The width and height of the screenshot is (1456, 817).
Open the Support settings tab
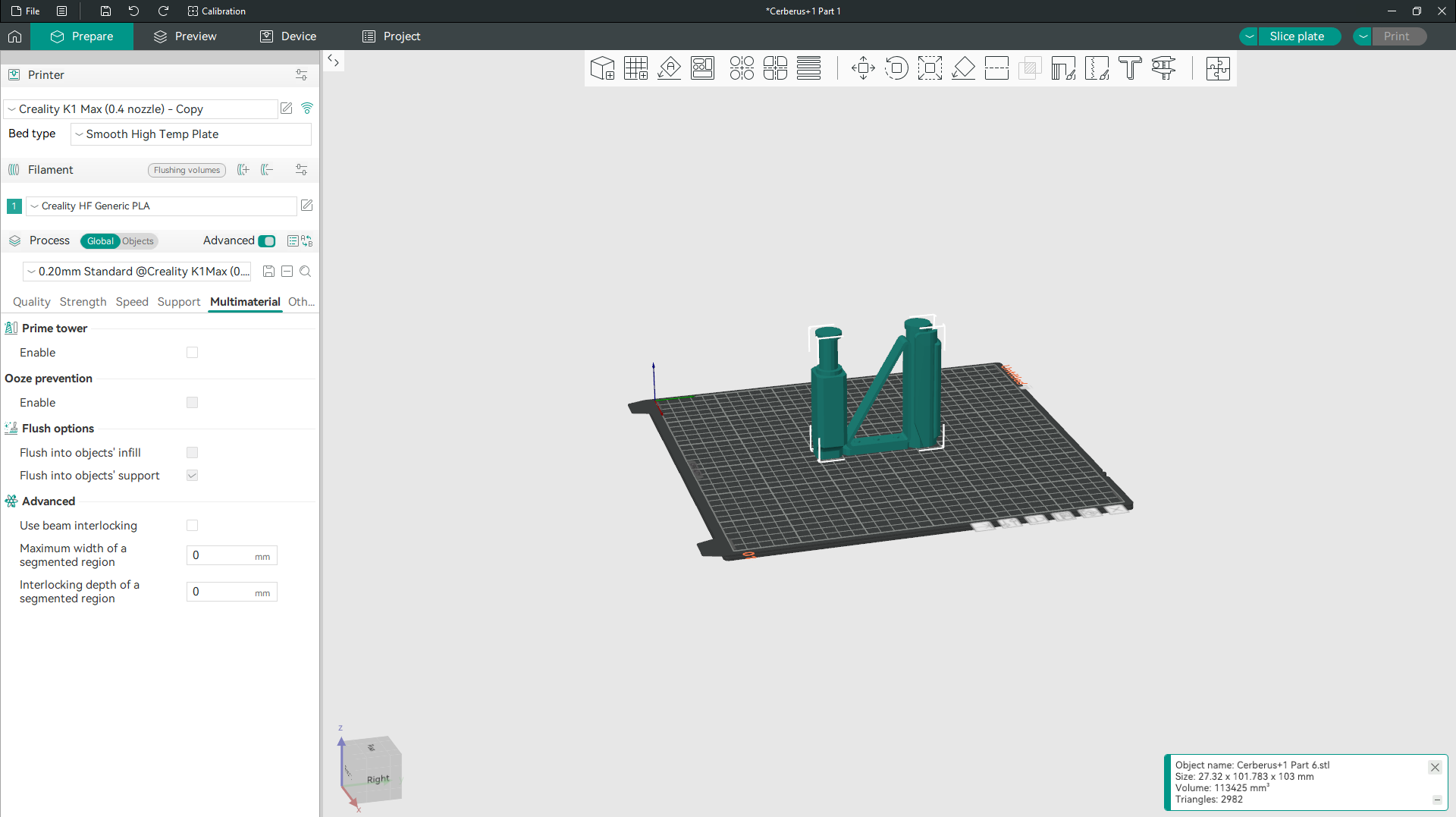coord(178,302)
